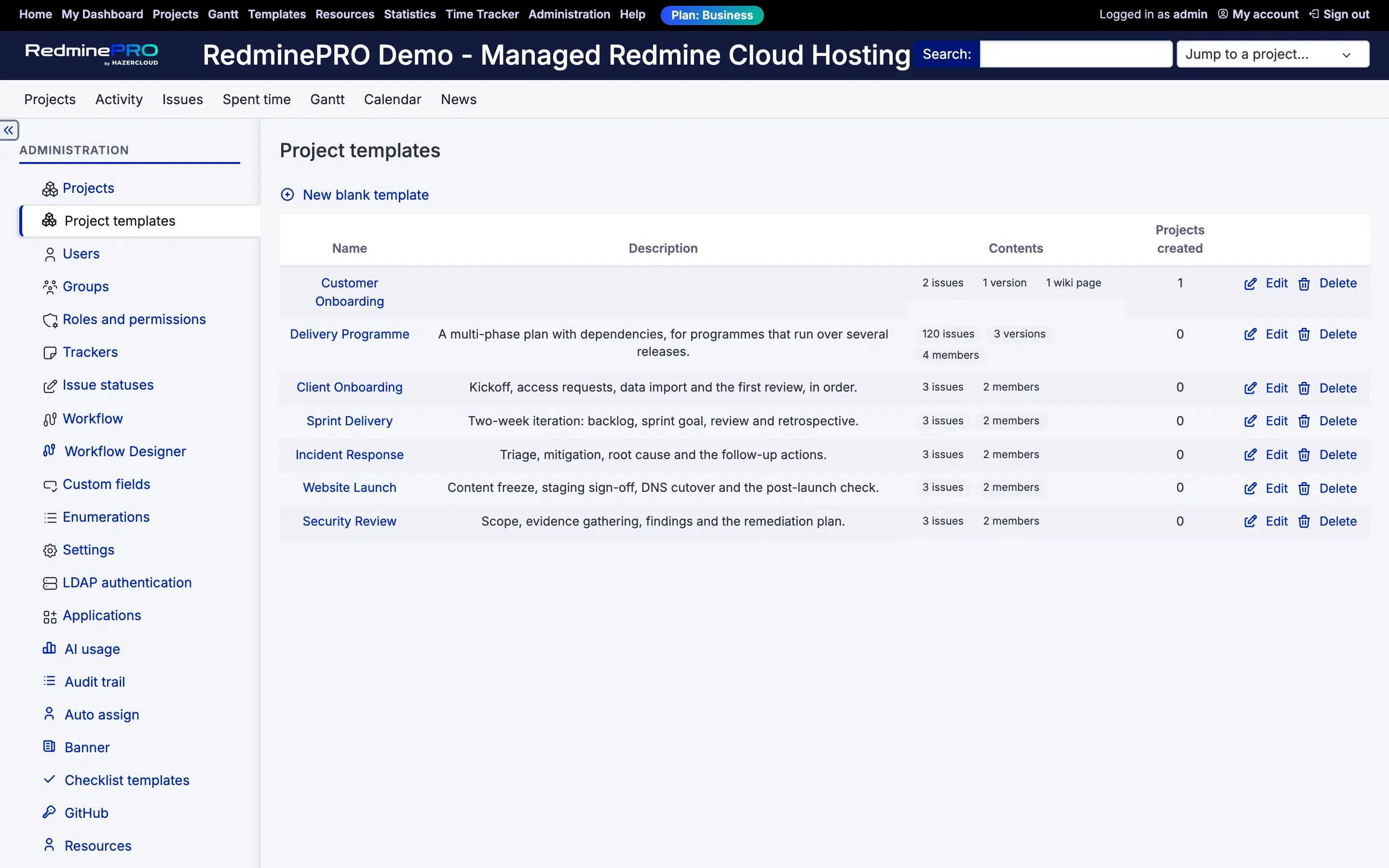Click the Users person icon in sidebar
This screenshot has width=1389, height=868.
pyautogui.click(x=50, y=254)
